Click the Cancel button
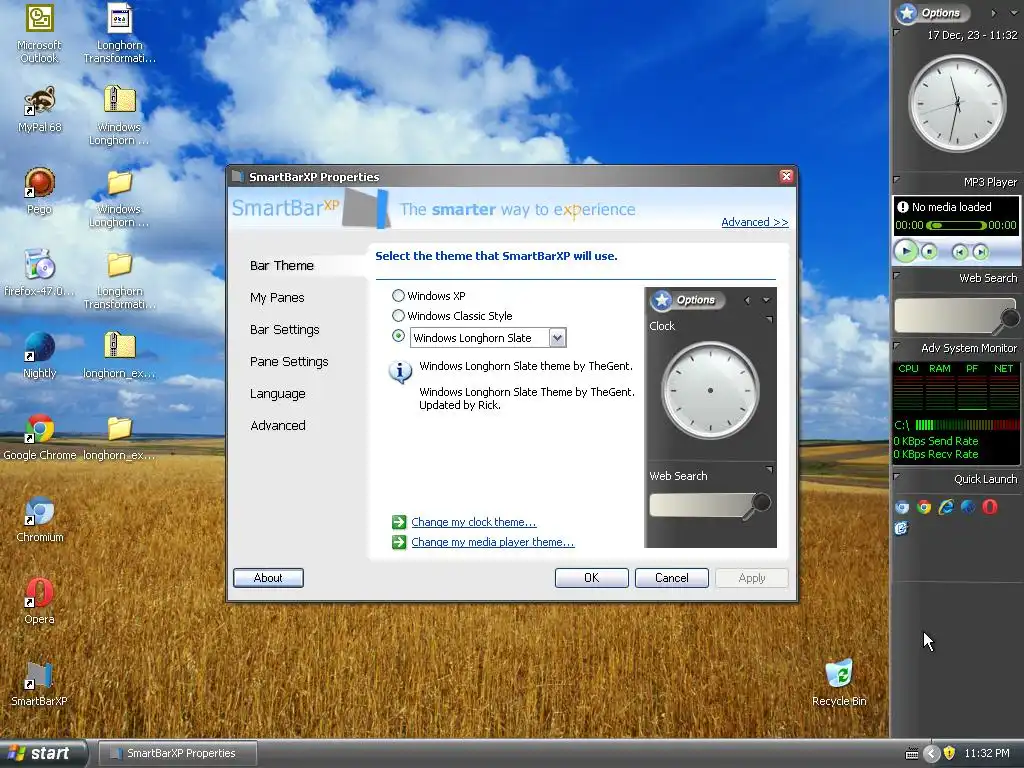The width and height of the screenshot is (1024, 768). [x=671, y=578]
